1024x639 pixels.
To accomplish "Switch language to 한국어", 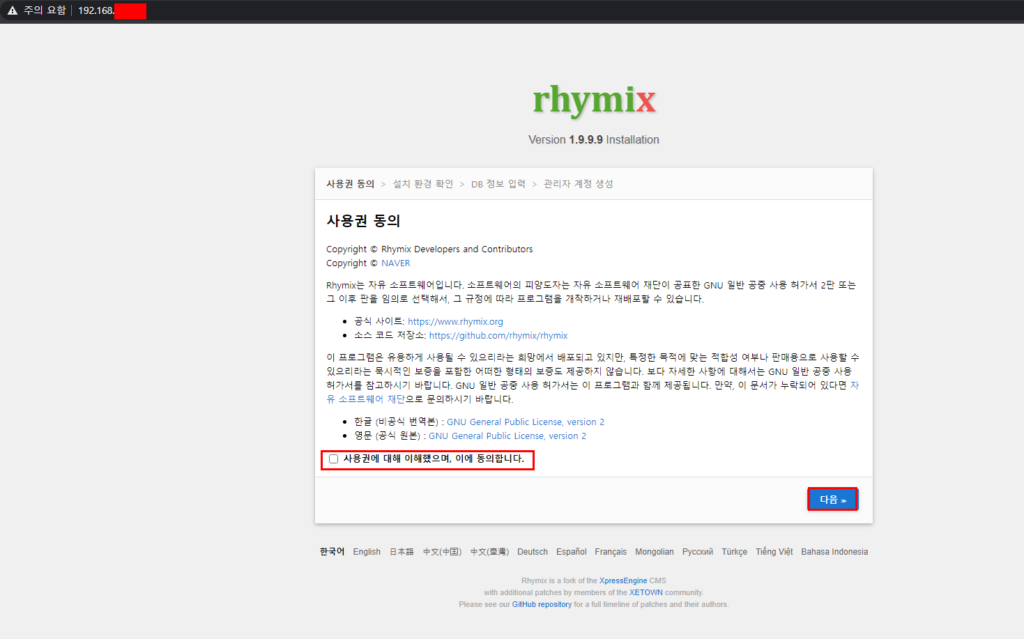I will tap(332, 551).
